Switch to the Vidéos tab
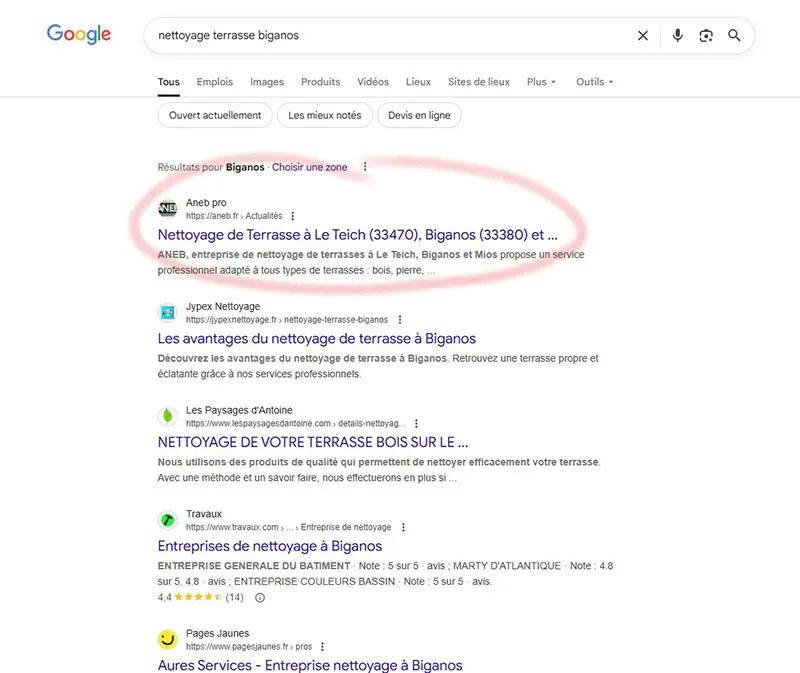The height and width of the screenshot is (673, 800). [373, 82]
